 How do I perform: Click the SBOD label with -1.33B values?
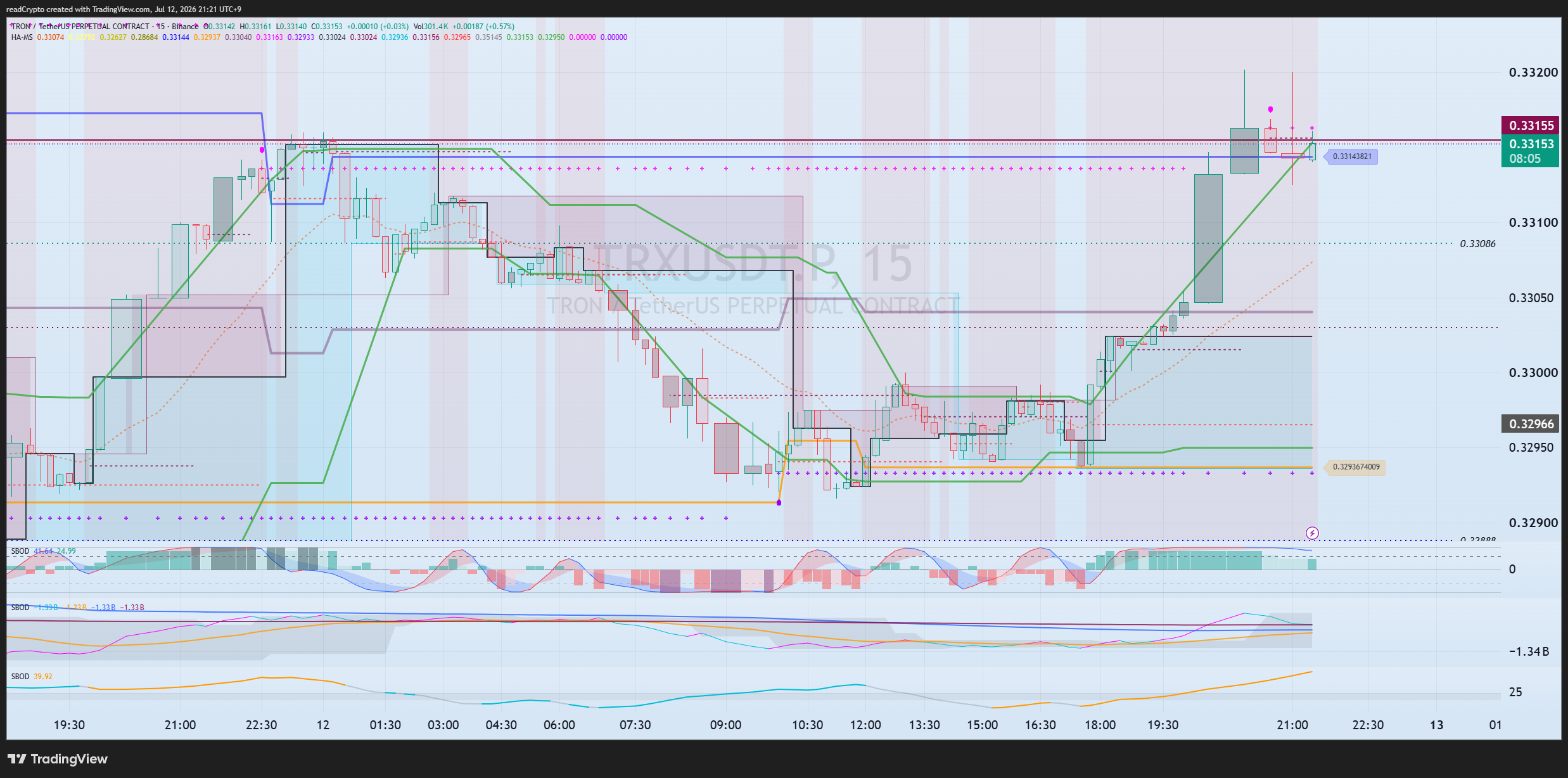(x=77, y=608)
